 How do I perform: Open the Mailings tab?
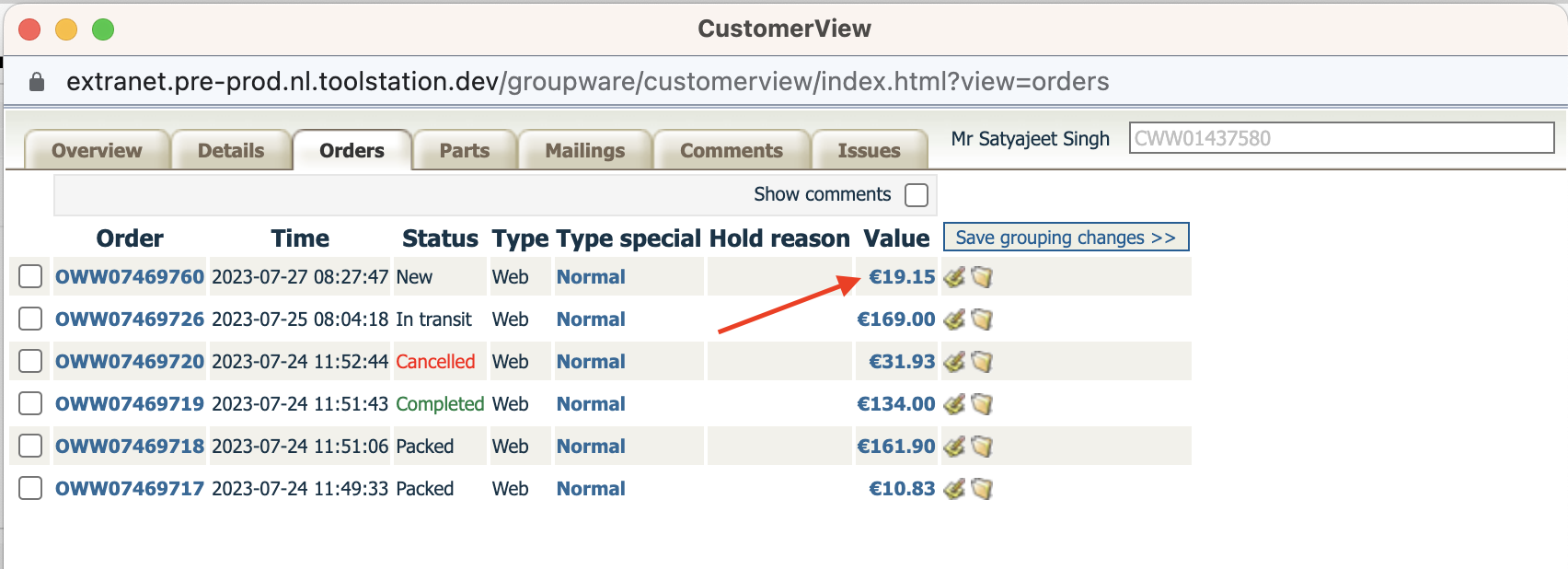tap(585, 151)
